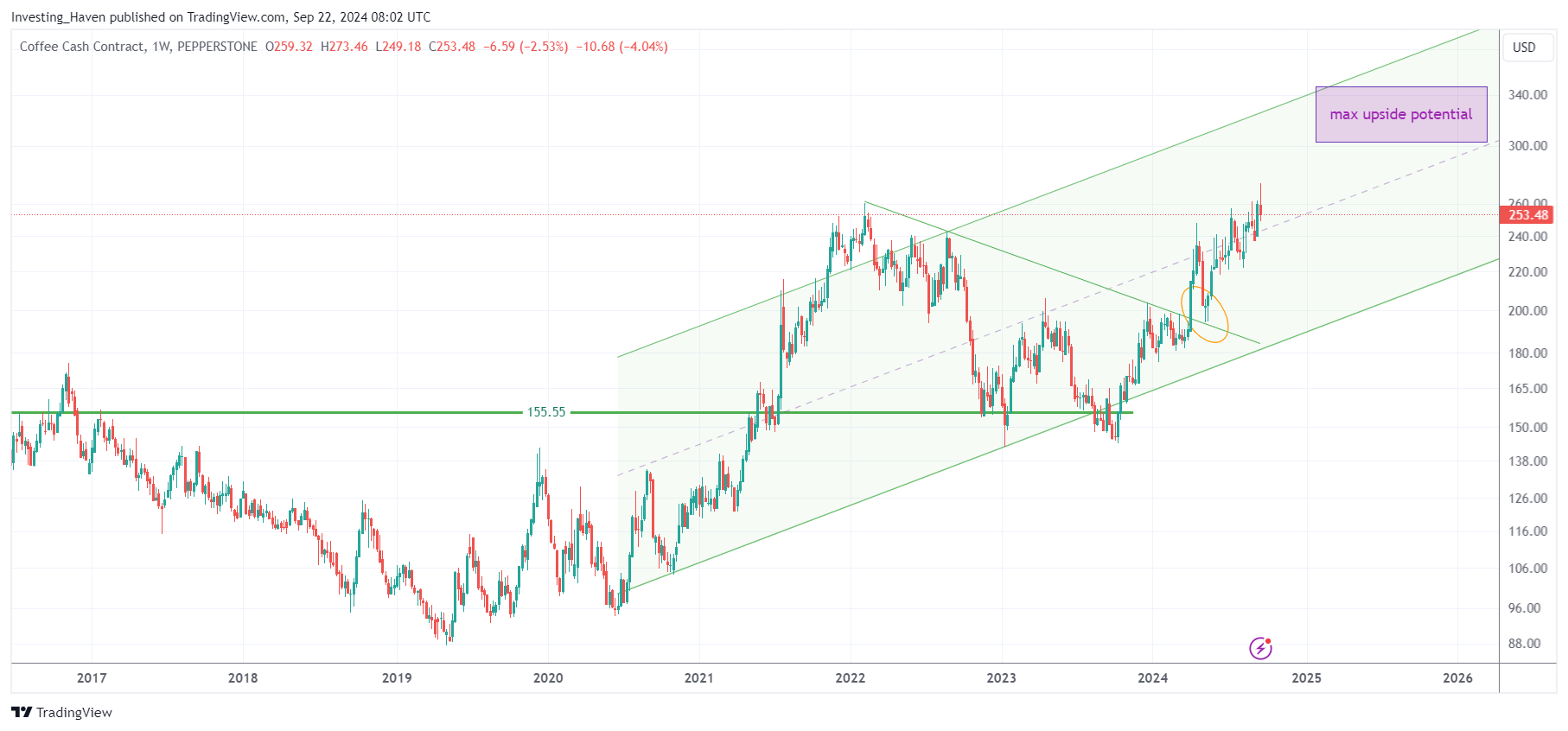
Task: Click 2023 on the time axis
Action: 1002,677
